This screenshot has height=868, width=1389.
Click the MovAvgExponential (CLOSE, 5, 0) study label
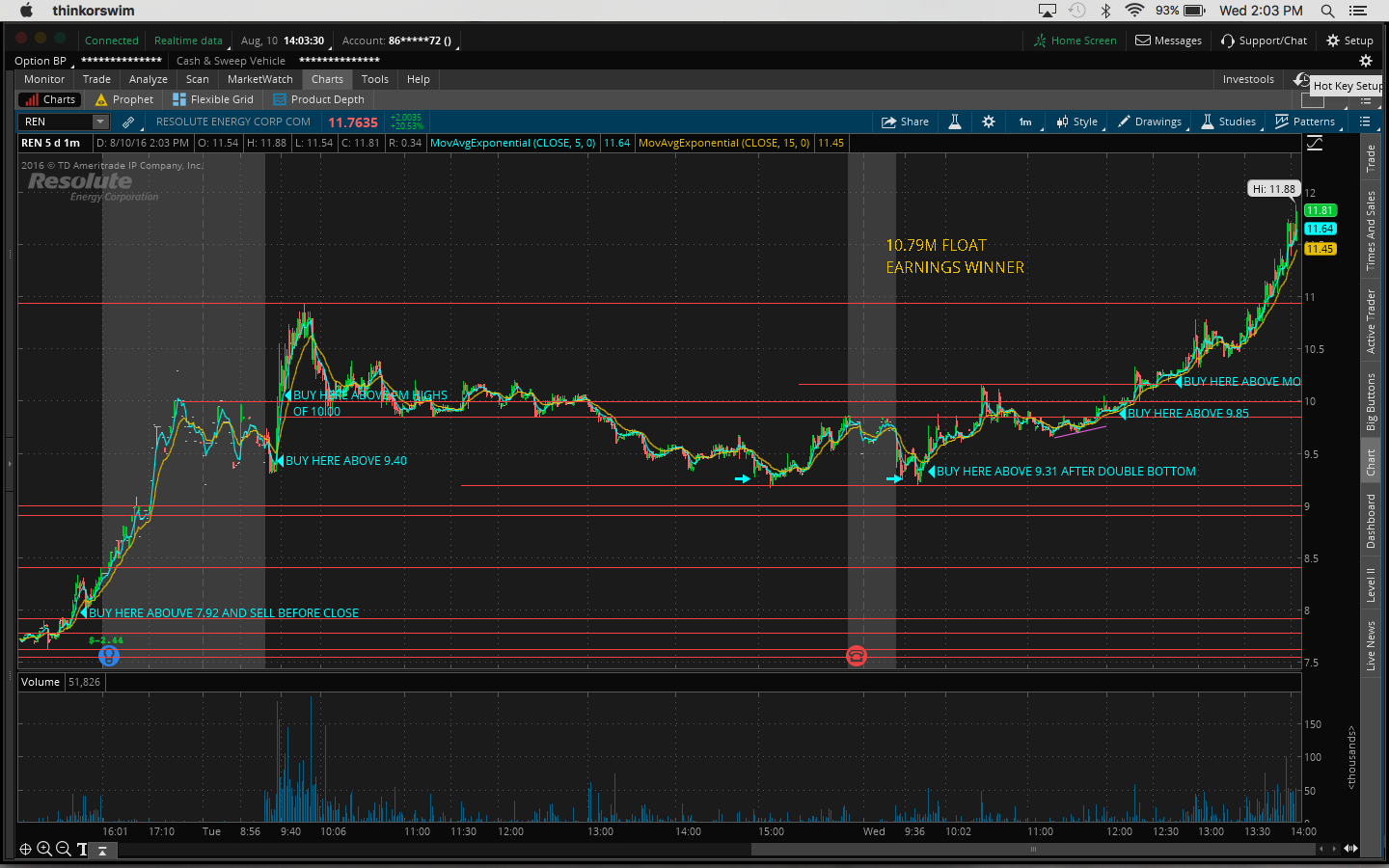(x=513, y=143)
